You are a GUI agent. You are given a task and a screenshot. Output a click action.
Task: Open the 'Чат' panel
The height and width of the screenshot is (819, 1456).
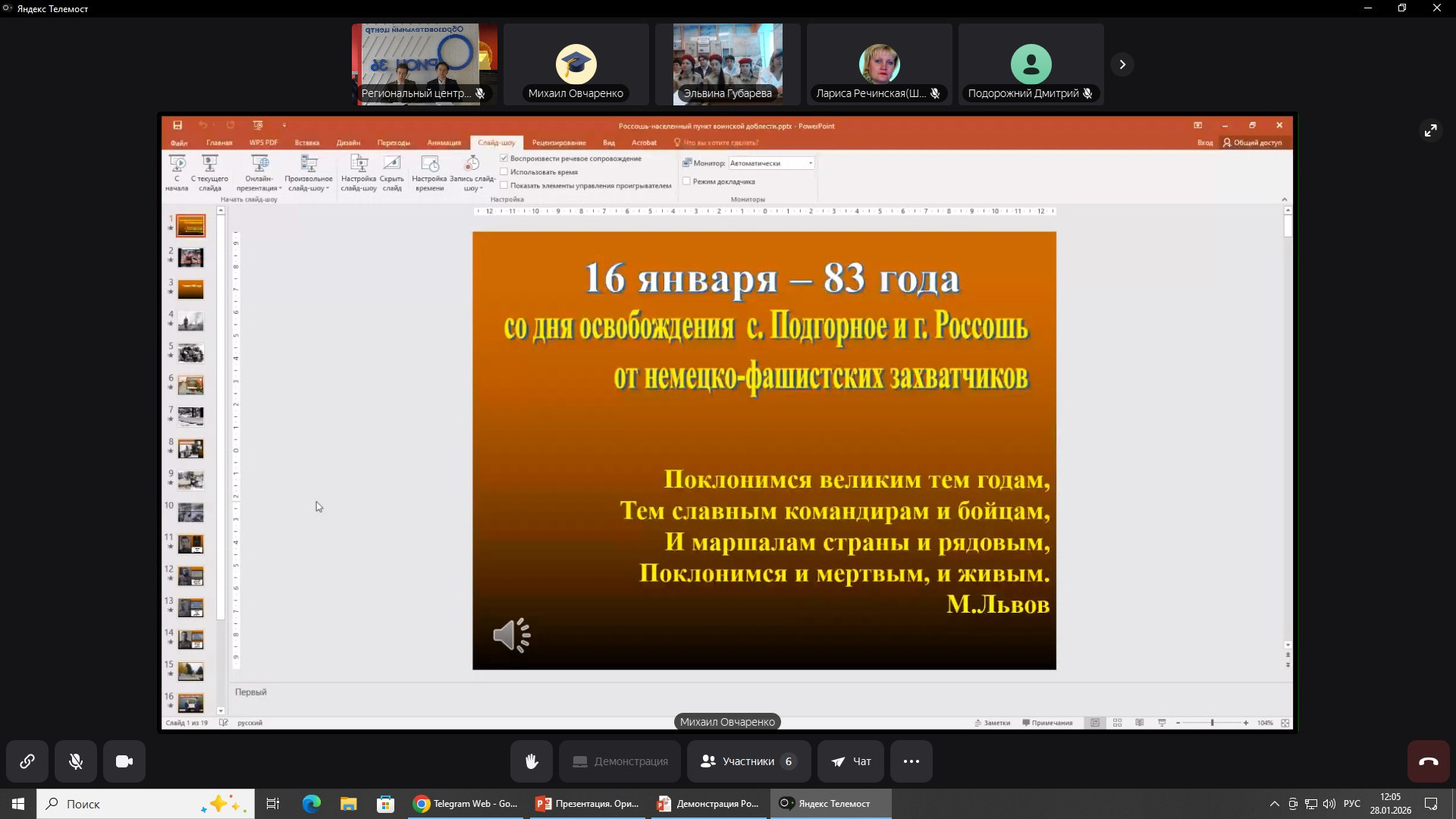coord(851,761)
